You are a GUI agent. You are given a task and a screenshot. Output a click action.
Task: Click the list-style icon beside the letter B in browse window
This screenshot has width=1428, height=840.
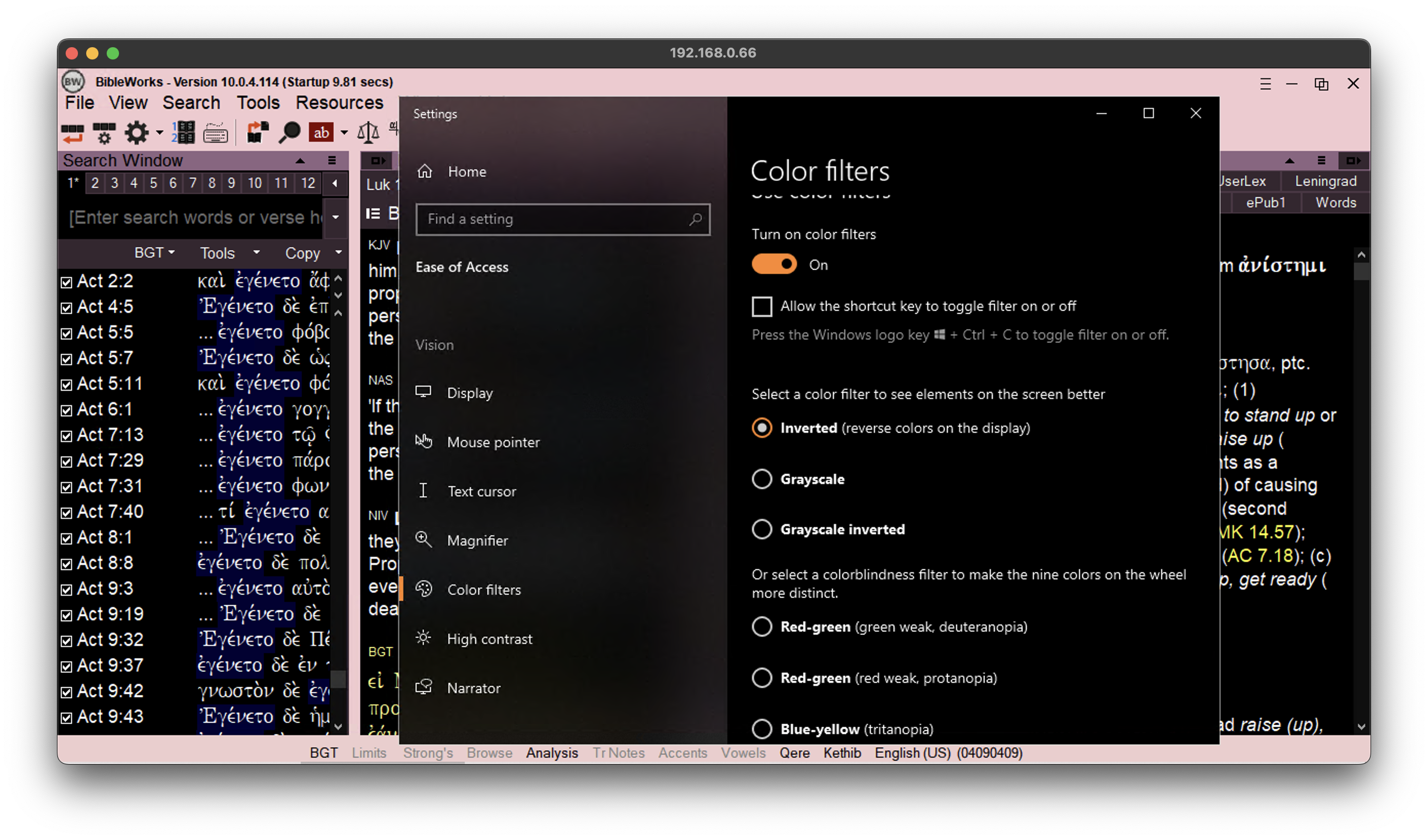(x=373, y=213)
